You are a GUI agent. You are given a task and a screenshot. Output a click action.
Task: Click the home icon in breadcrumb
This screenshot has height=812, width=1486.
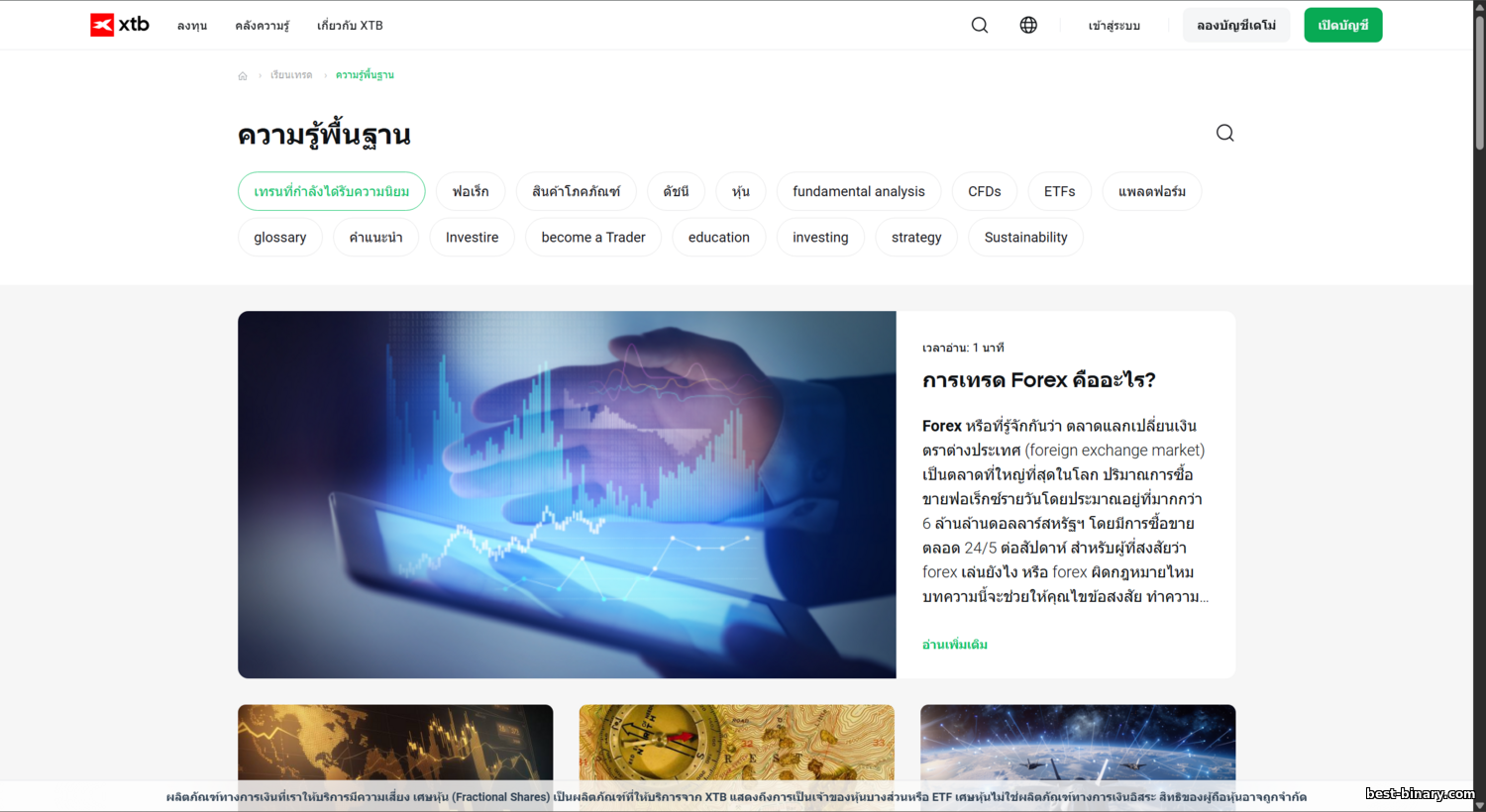243,76
